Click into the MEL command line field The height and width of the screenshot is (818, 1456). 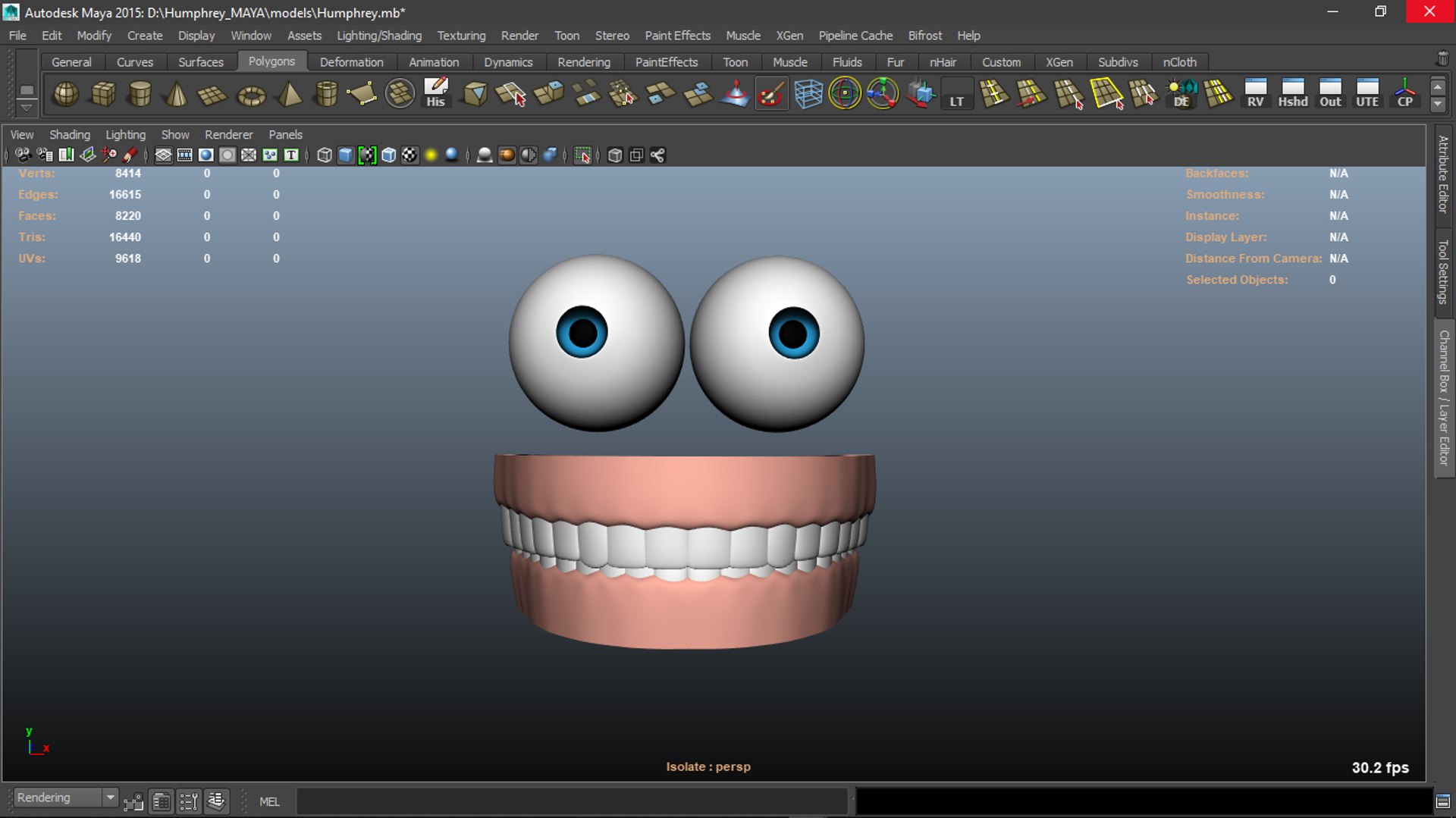572,801
